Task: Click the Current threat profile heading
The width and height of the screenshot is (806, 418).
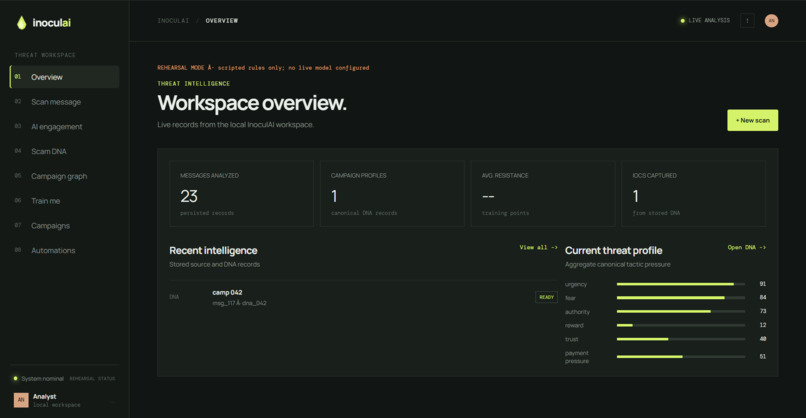Action: point(614,250)
